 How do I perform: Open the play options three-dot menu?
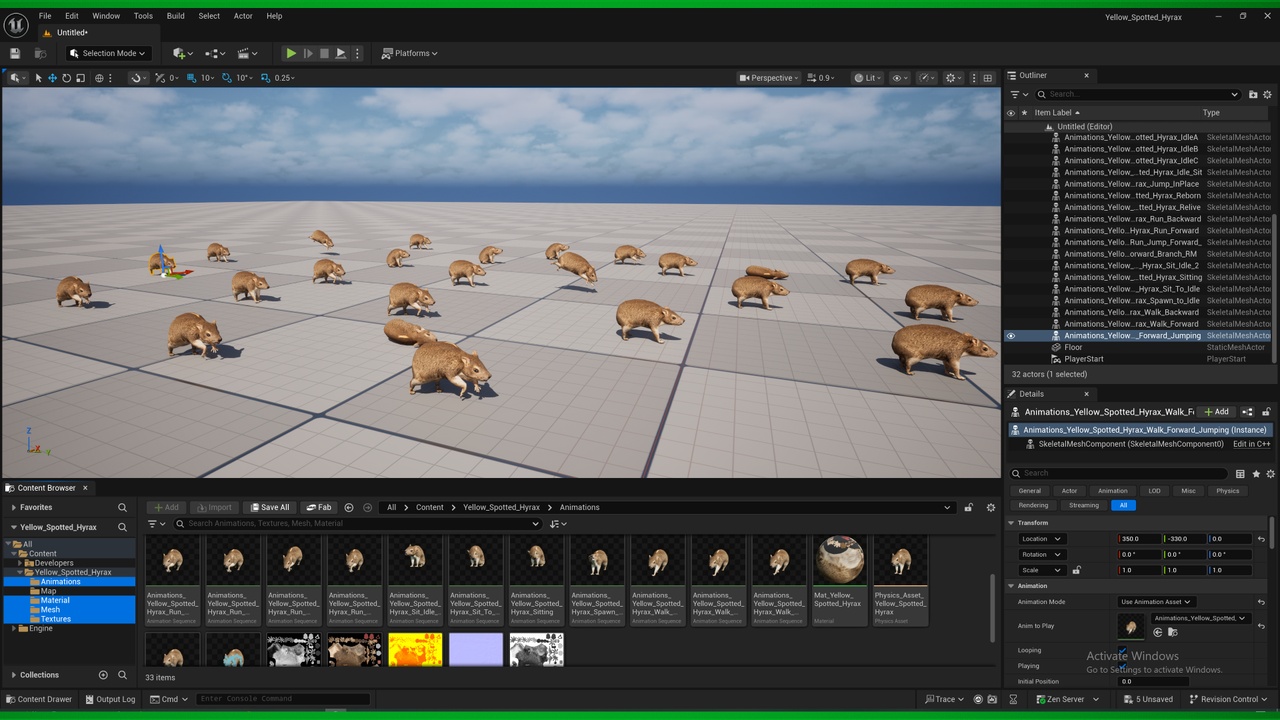click(x=357, y=53)
